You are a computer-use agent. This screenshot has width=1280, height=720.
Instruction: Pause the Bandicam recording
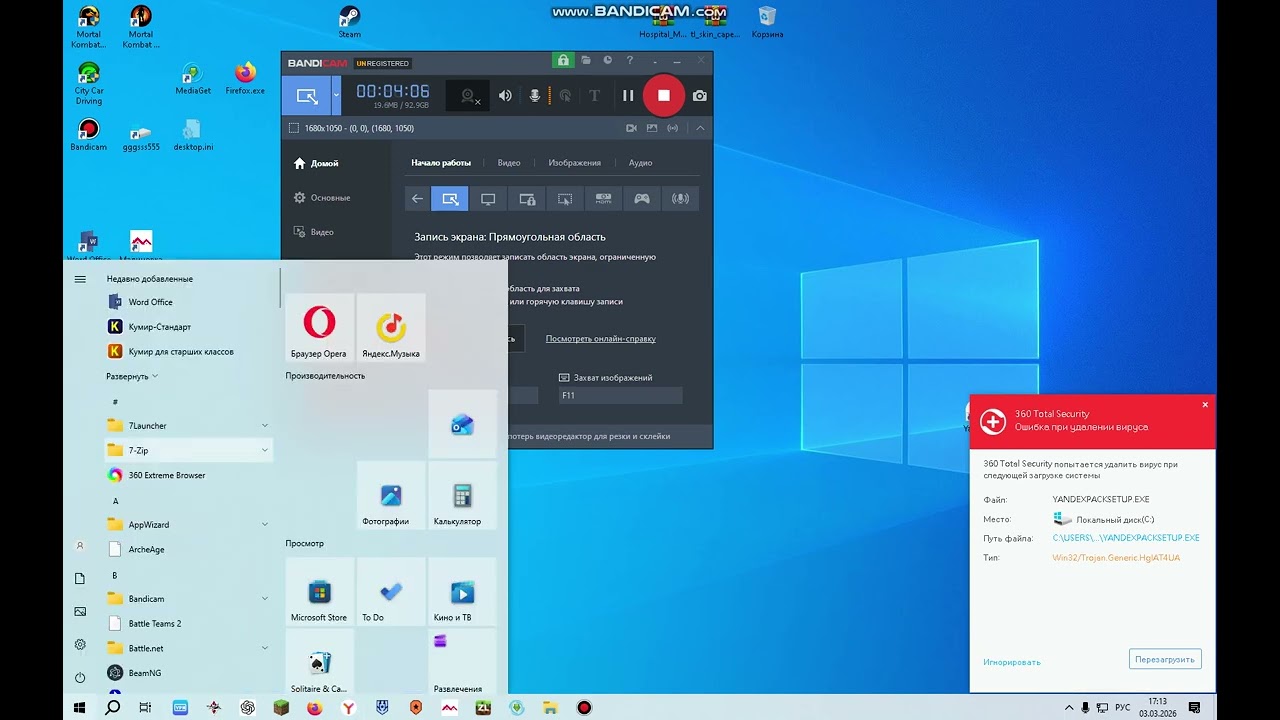628,96
